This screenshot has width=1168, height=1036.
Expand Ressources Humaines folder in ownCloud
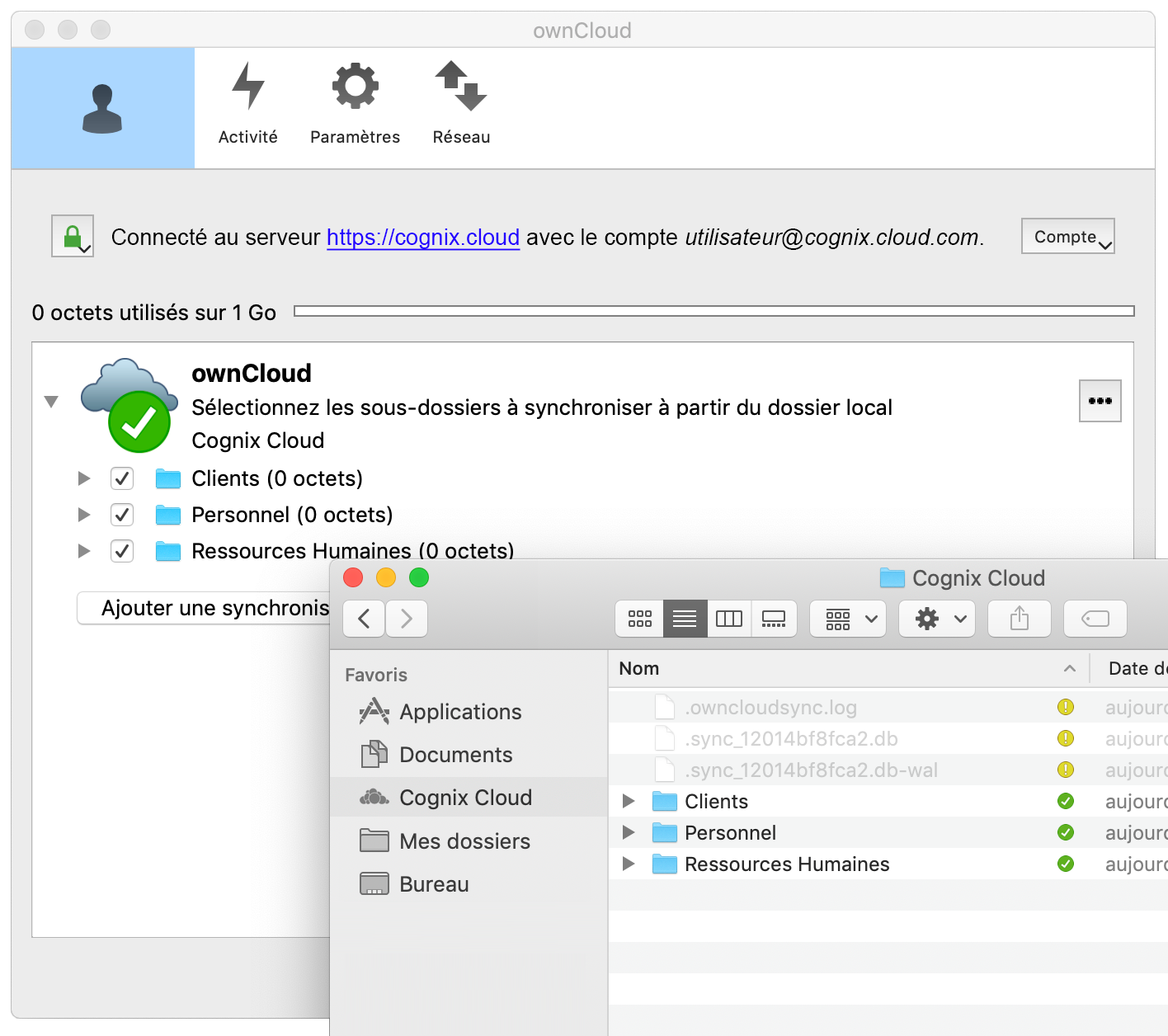[83, 551]
